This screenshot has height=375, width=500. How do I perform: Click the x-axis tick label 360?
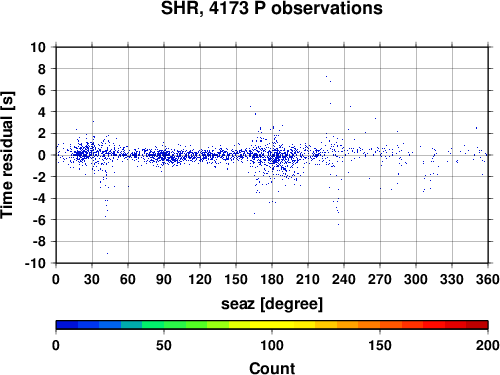pos(488,279)
